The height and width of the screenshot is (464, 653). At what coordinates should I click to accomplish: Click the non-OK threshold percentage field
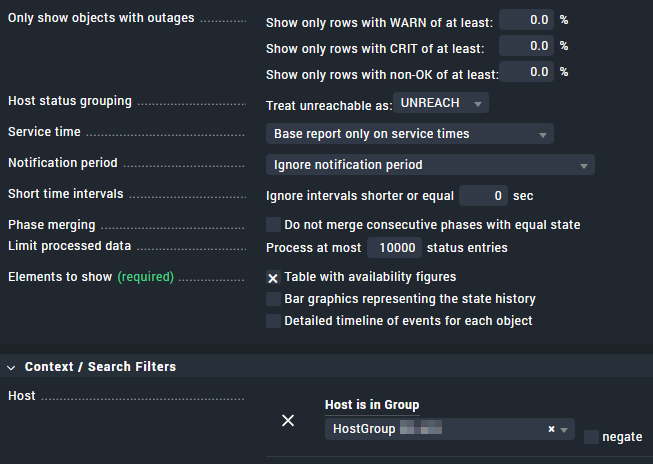(526, 72)
